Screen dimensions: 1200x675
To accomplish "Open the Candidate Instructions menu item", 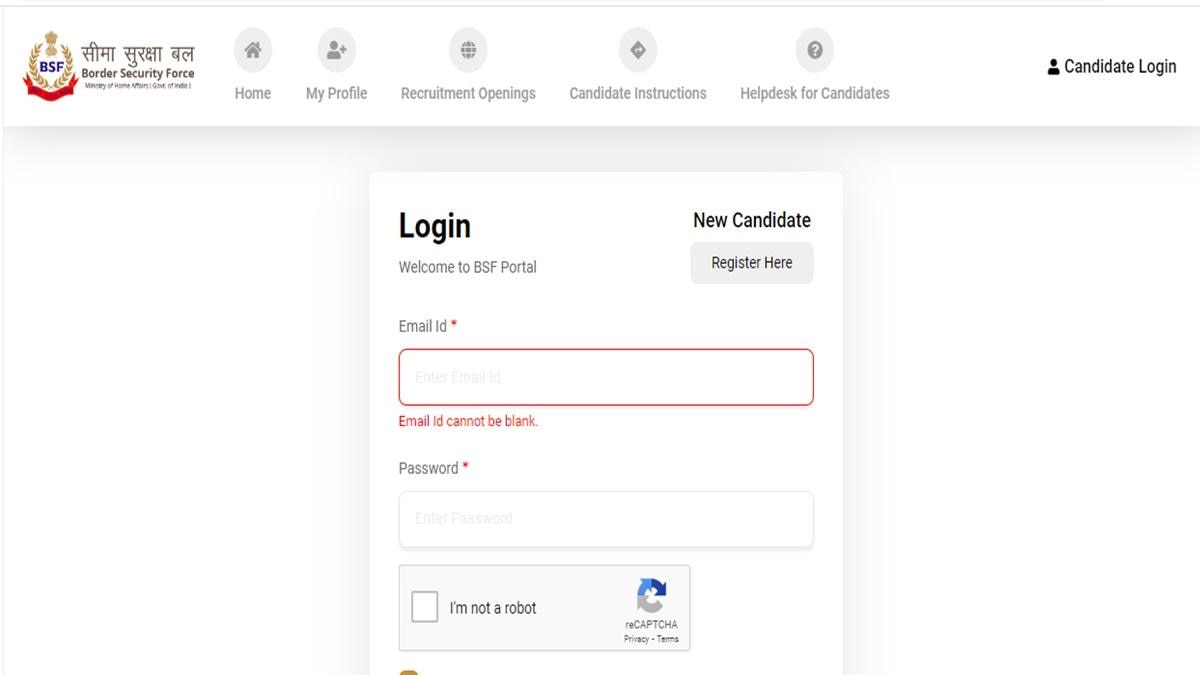I will pos(637,92).
